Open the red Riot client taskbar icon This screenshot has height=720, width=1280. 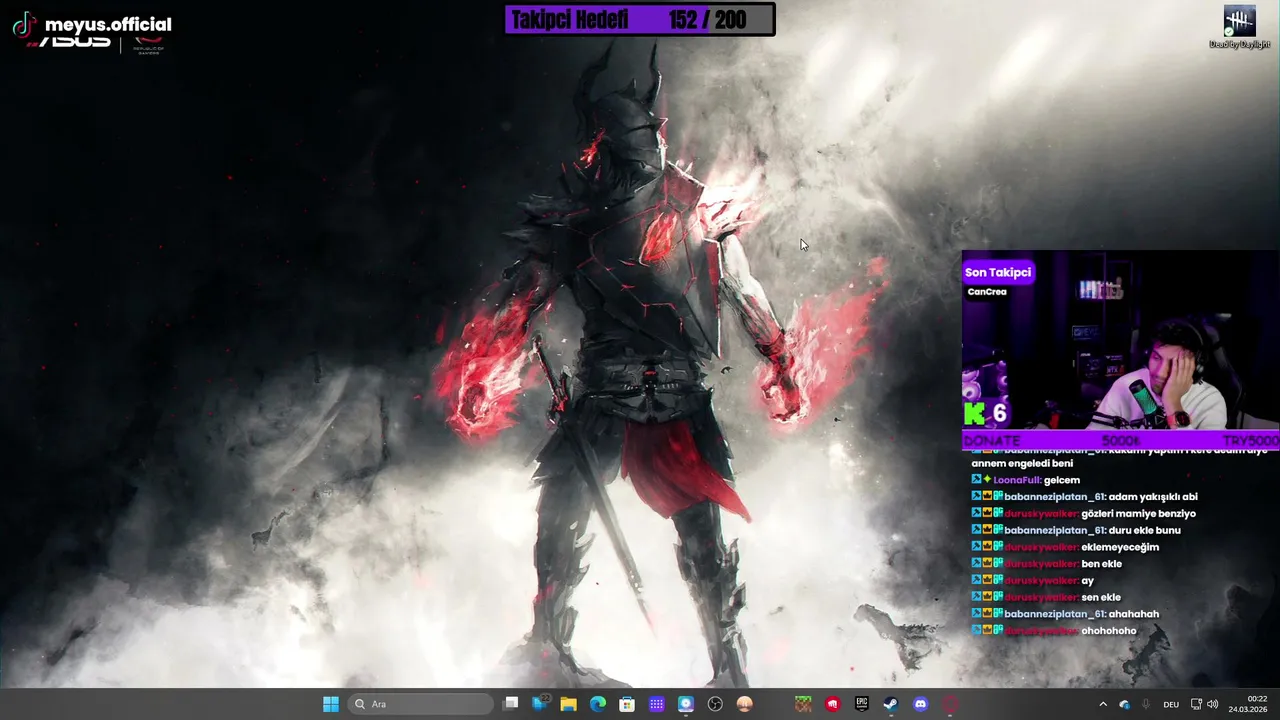click(832, 704)
